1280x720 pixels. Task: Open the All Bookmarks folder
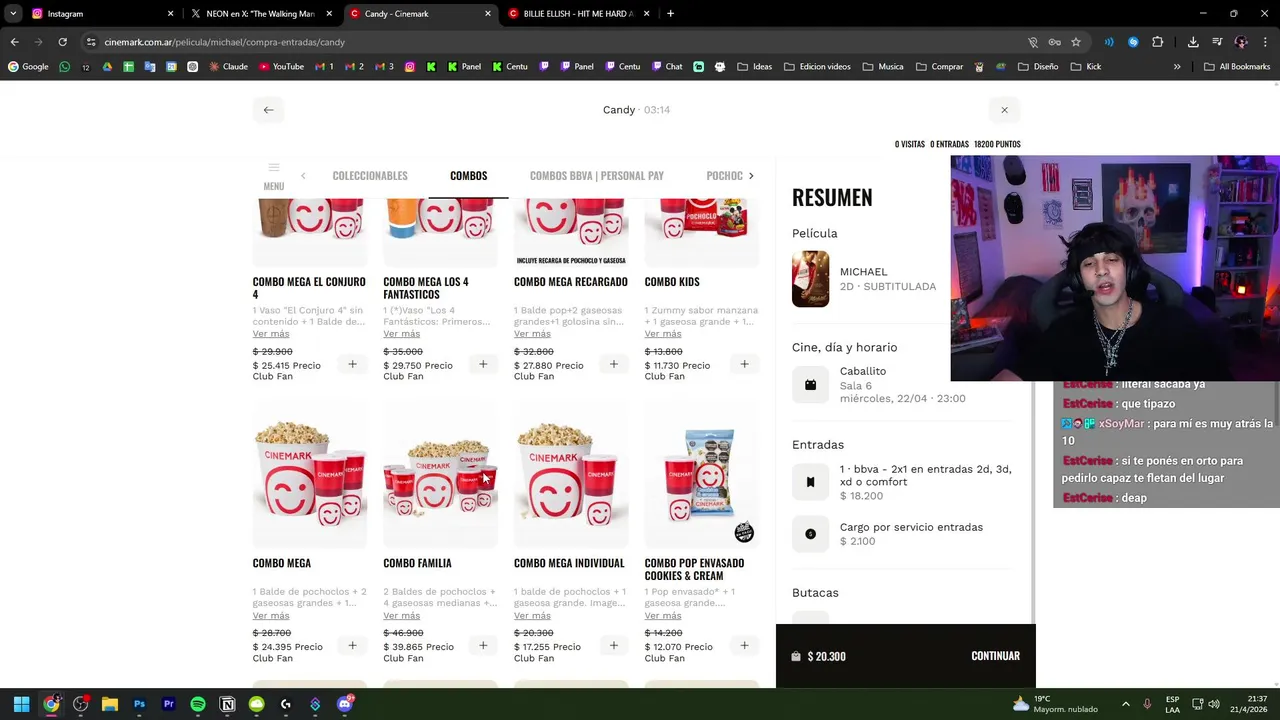(x=1237, y=67)
